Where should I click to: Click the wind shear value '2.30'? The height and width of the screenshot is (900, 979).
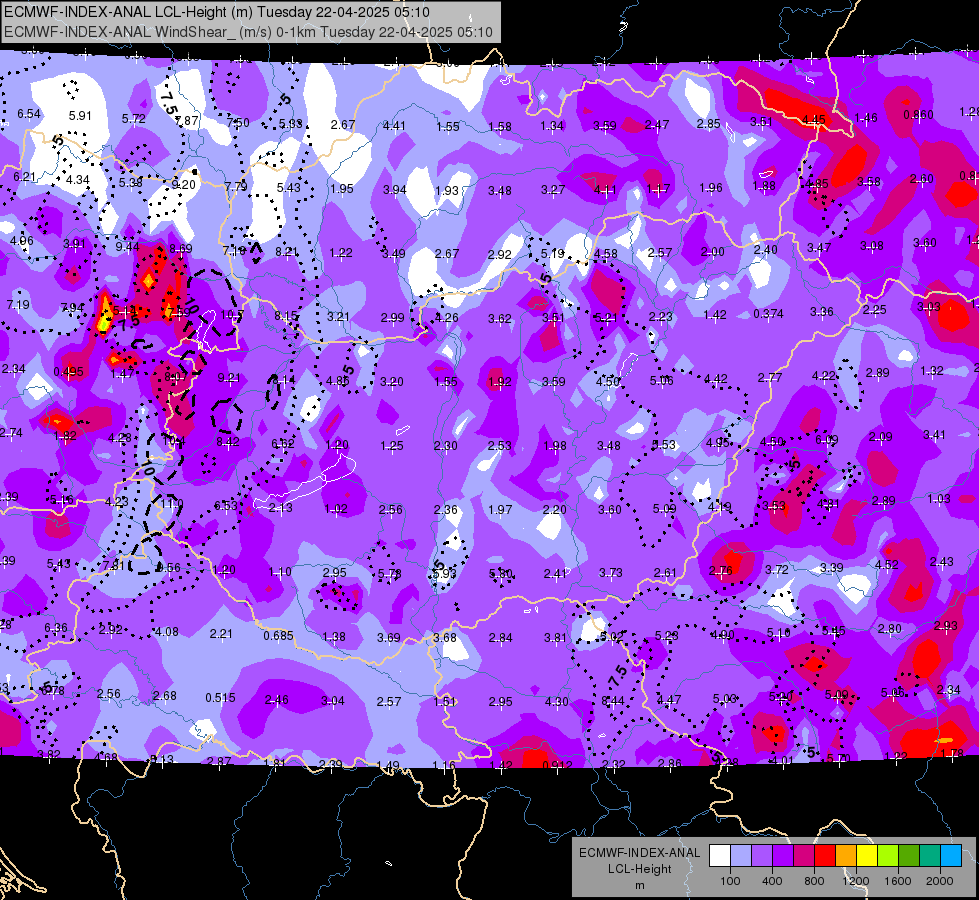446,446
